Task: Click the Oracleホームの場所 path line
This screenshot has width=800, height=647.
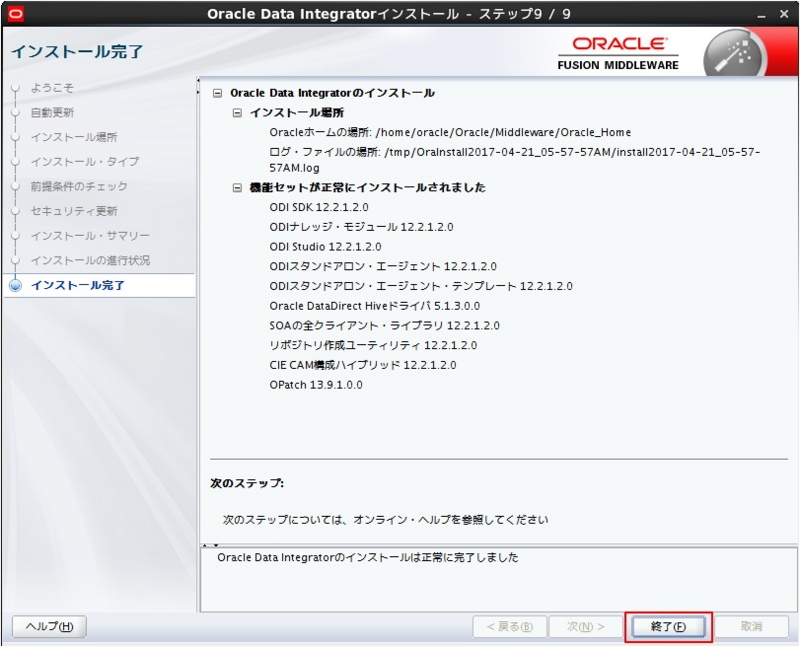Action: pos(450,133)
